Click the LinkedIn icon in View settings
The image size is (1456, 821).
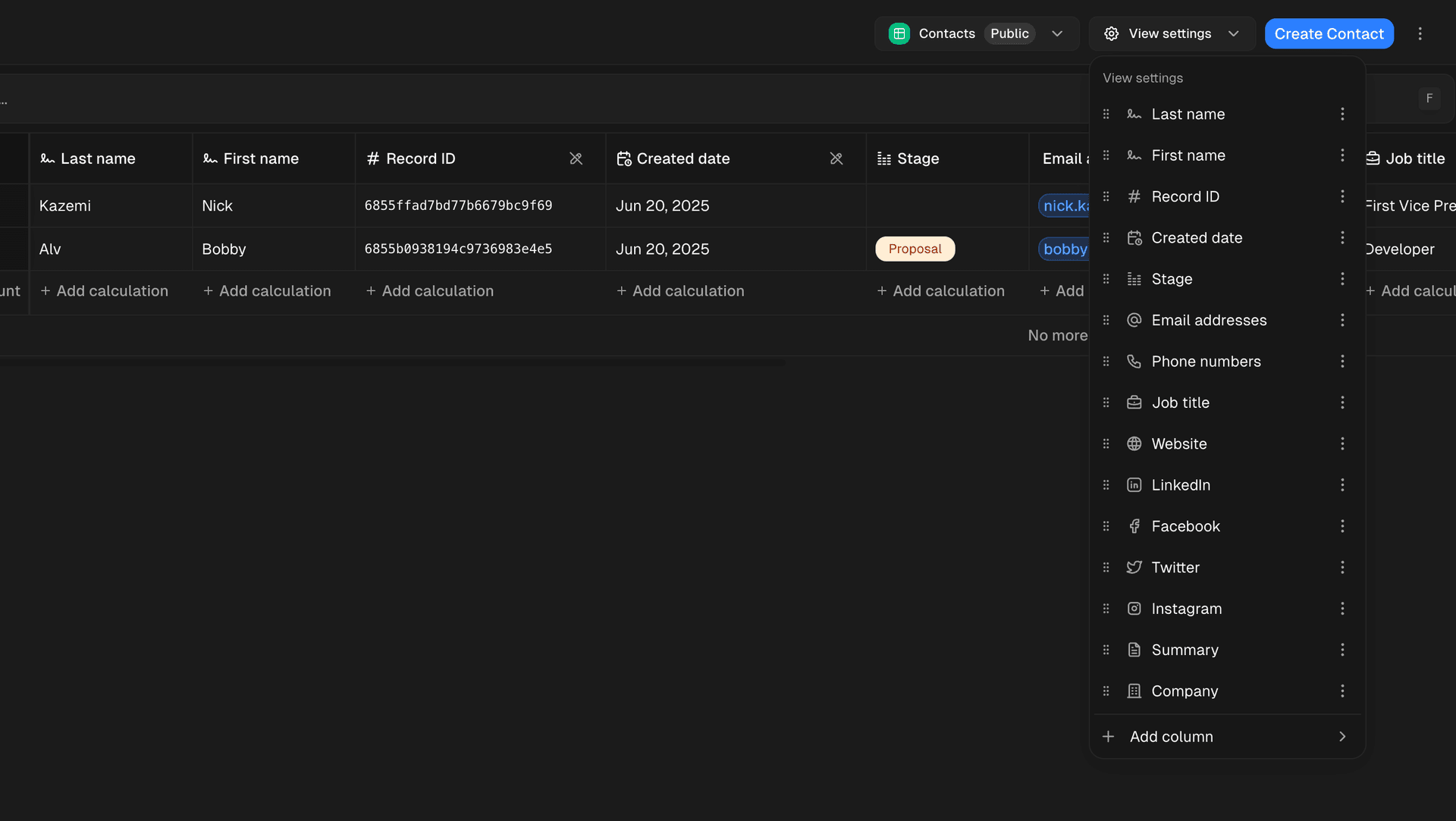pyautogui.click(x=1134, y=485)
